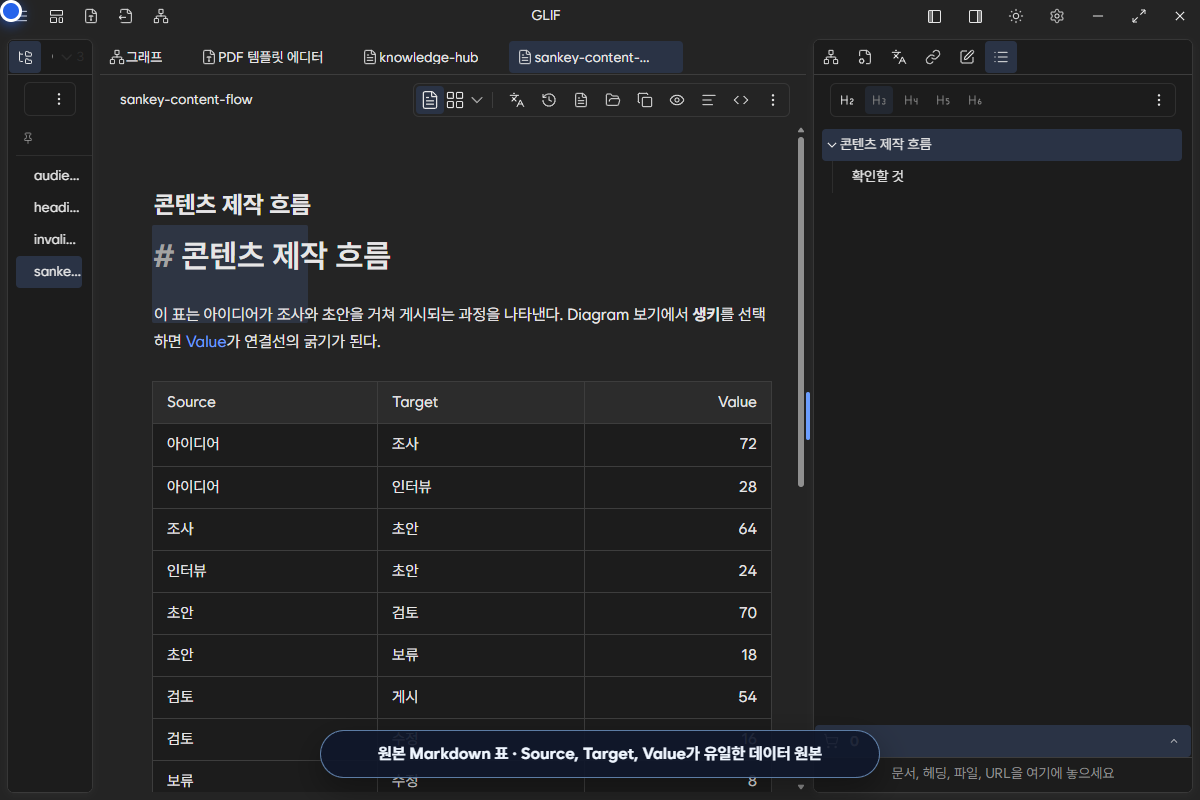Click the Target column header
This screenshot has width=1200, height=800.
tap(481, 402)
